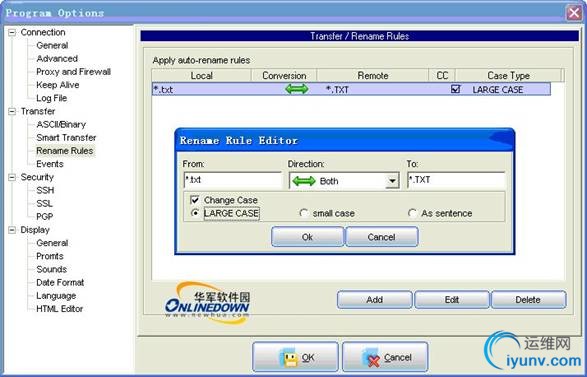This screenshot has width=587, height=377.
Task: Collapse the Security tree node
Action: point(12,177)
